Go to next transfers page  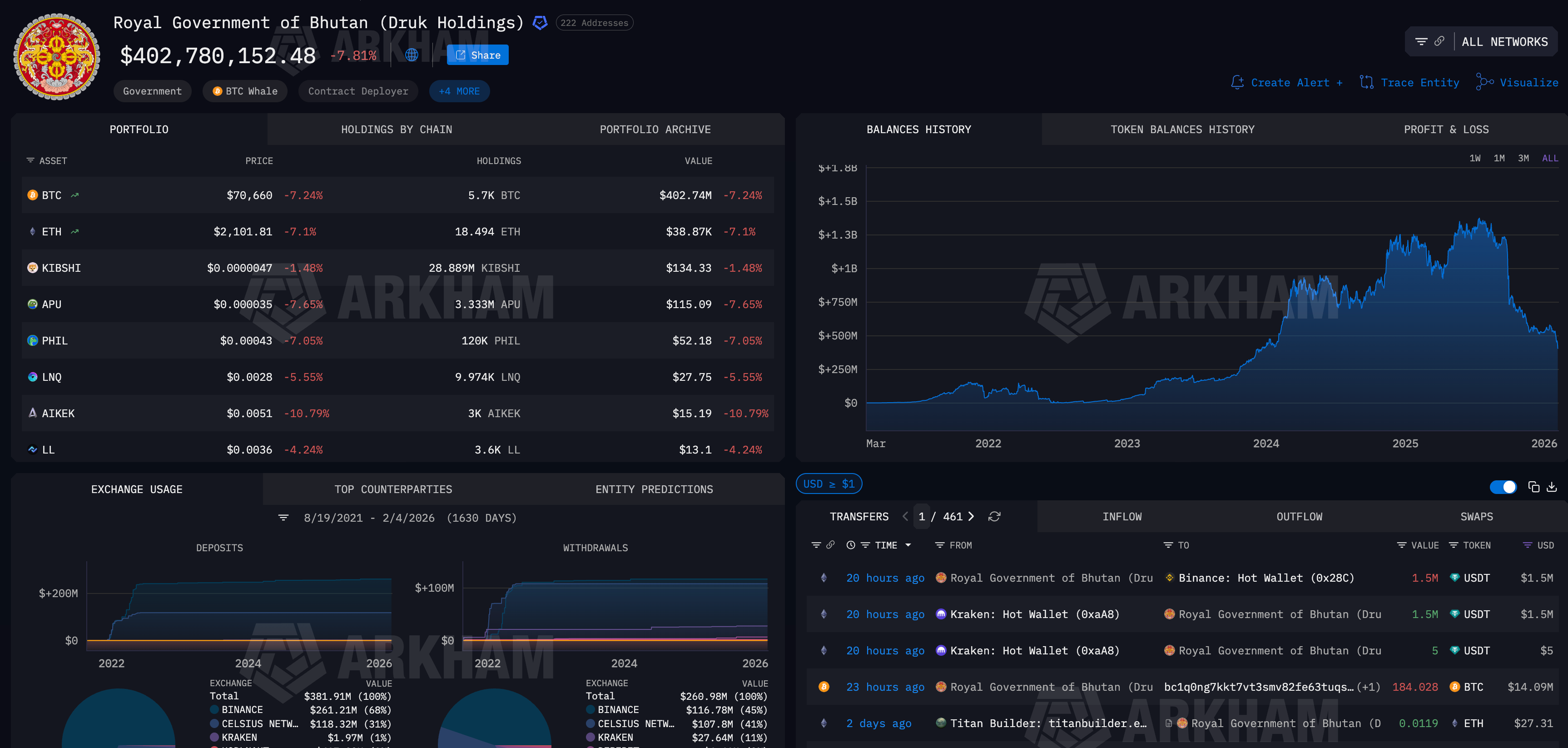pyautogui.click(x=972, y=517)
